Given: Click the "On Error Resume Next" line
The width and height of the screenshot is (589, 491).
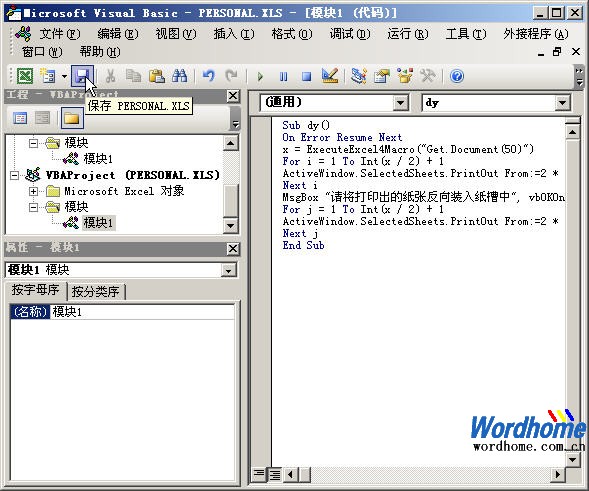Looking at the screenshot, I should click(342, 137).
